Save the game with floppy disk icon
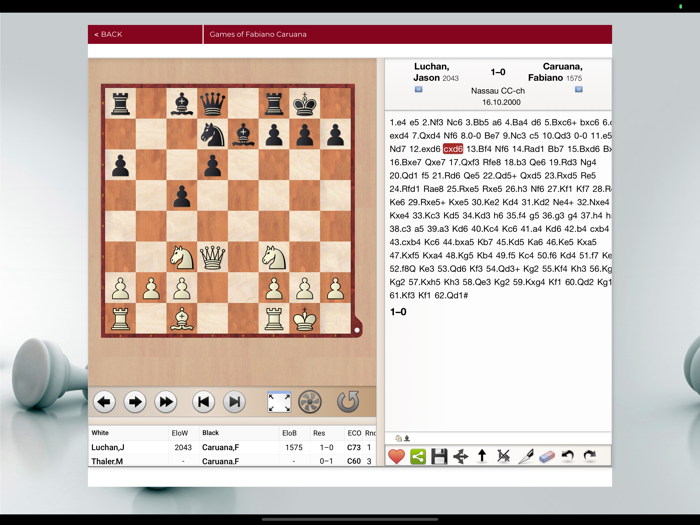The width and height of the screenshot is (700, 525). [439, 456]
